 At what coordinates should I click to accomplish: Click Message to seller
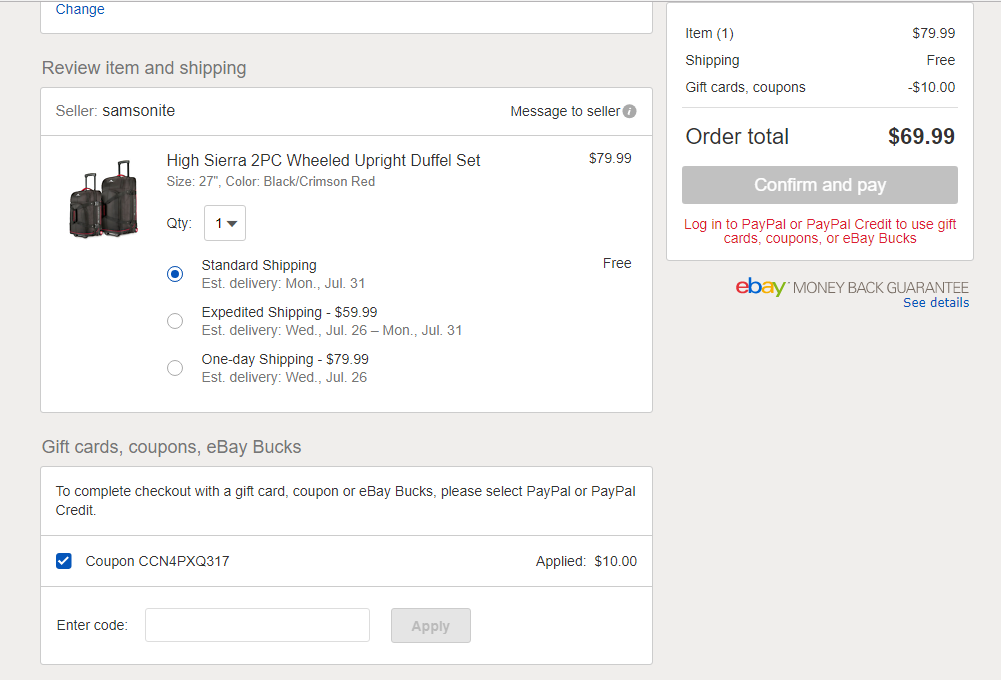click(x=565, y=111)
